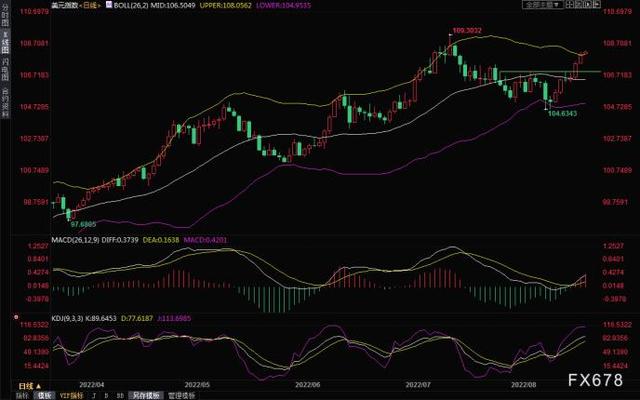The image size is (640, 400).
Task: Click the DEA:0.1638 value
Action: tap(161, 240)
